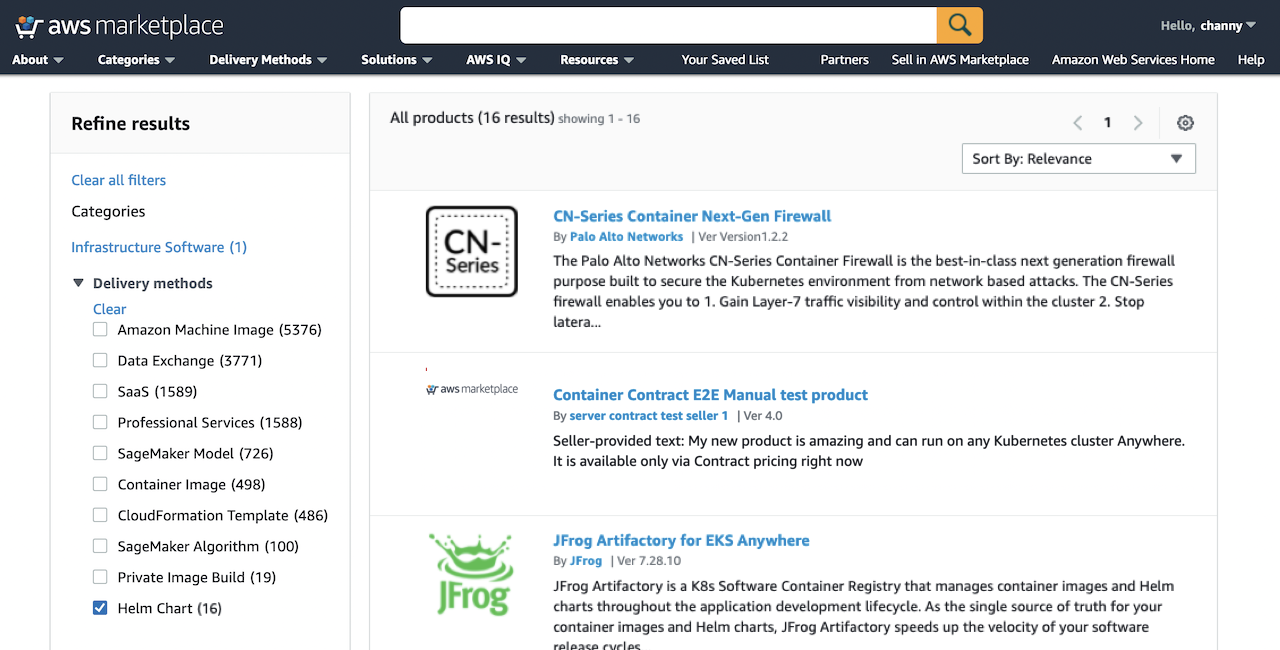Open the Sort By Relevance dropdown

coord(1078,159)
